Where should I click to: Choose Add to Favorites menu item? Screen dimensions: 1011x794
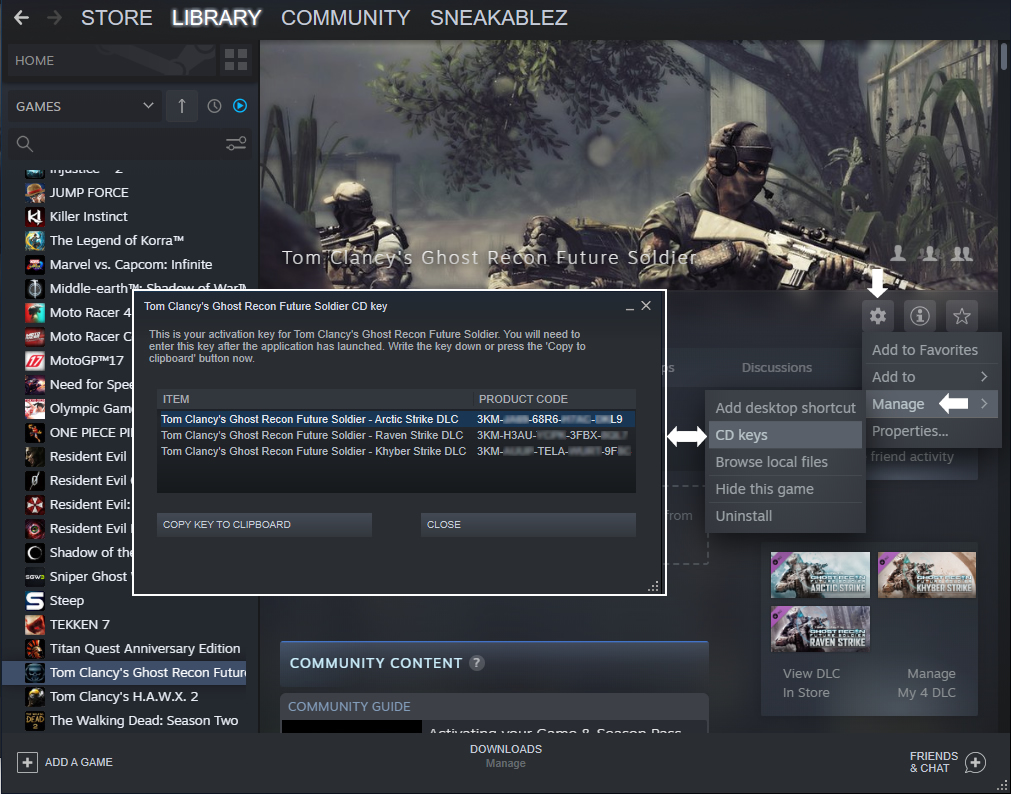[932, 350]
